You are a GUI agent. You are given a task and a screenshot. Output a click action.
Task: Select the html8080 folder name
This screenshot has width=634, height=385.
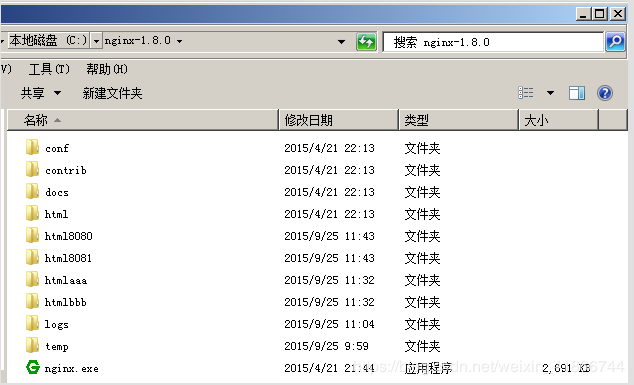(69, 236)
